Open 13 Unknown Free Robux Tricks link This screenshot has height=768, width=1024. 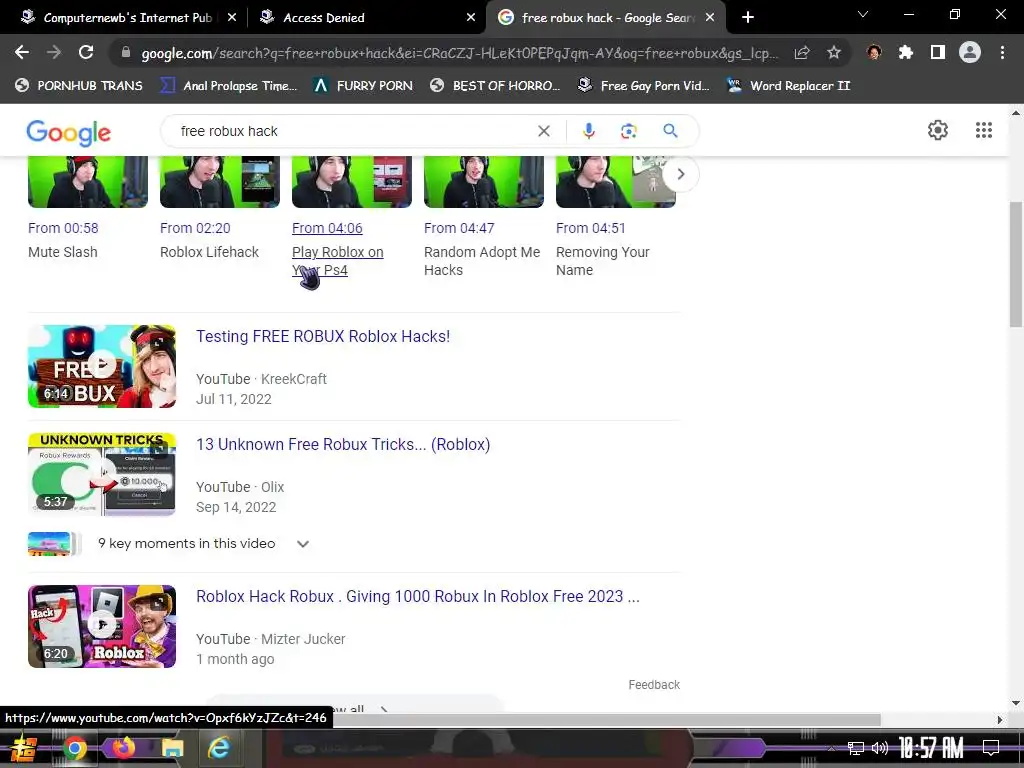pos(343,444)
